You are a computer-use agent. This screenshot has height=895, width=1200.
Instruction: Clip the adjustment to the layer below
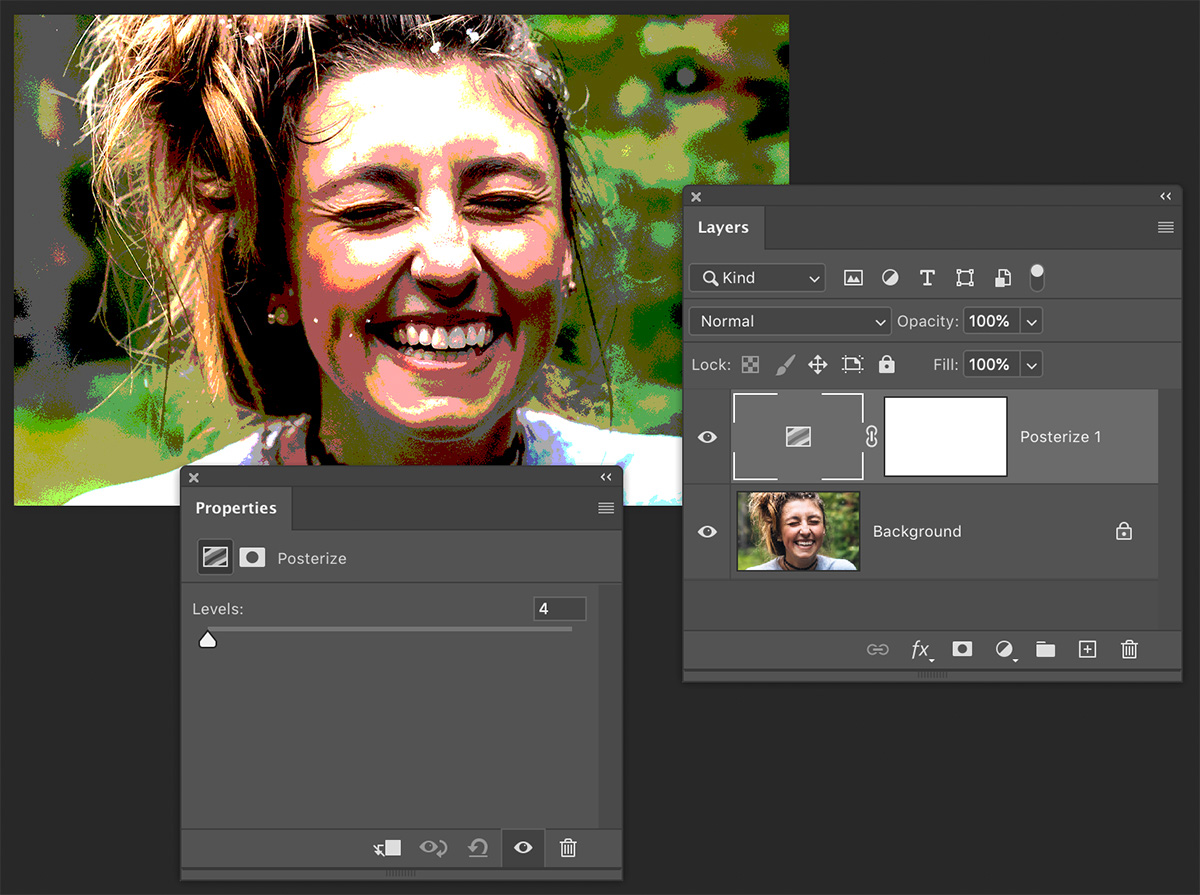tap(387, 848)
